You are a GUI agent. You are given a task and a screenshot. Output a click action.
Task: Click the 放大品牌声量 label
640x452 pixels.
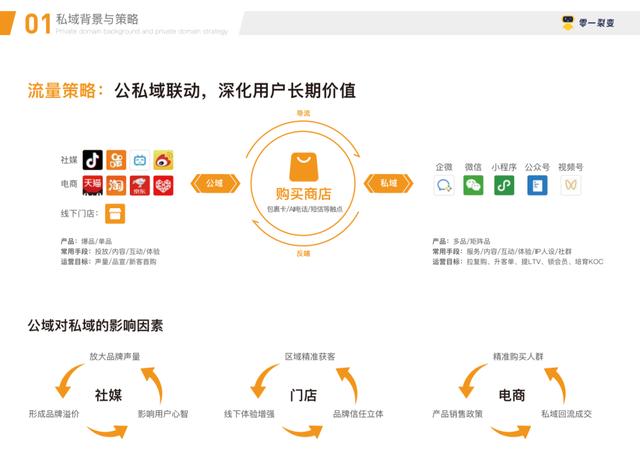(x=115, y=356)
